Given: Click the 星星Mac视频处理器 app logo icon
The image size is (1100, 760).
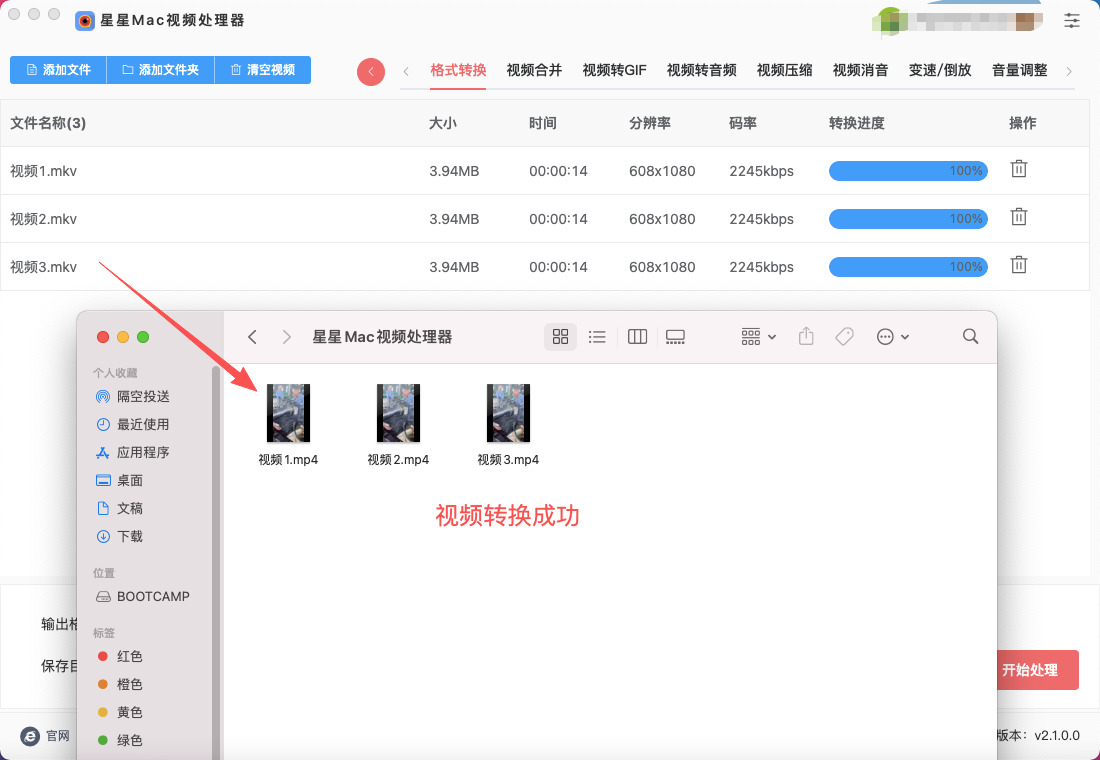Looking at the screenshot, I should click(85, 20).
